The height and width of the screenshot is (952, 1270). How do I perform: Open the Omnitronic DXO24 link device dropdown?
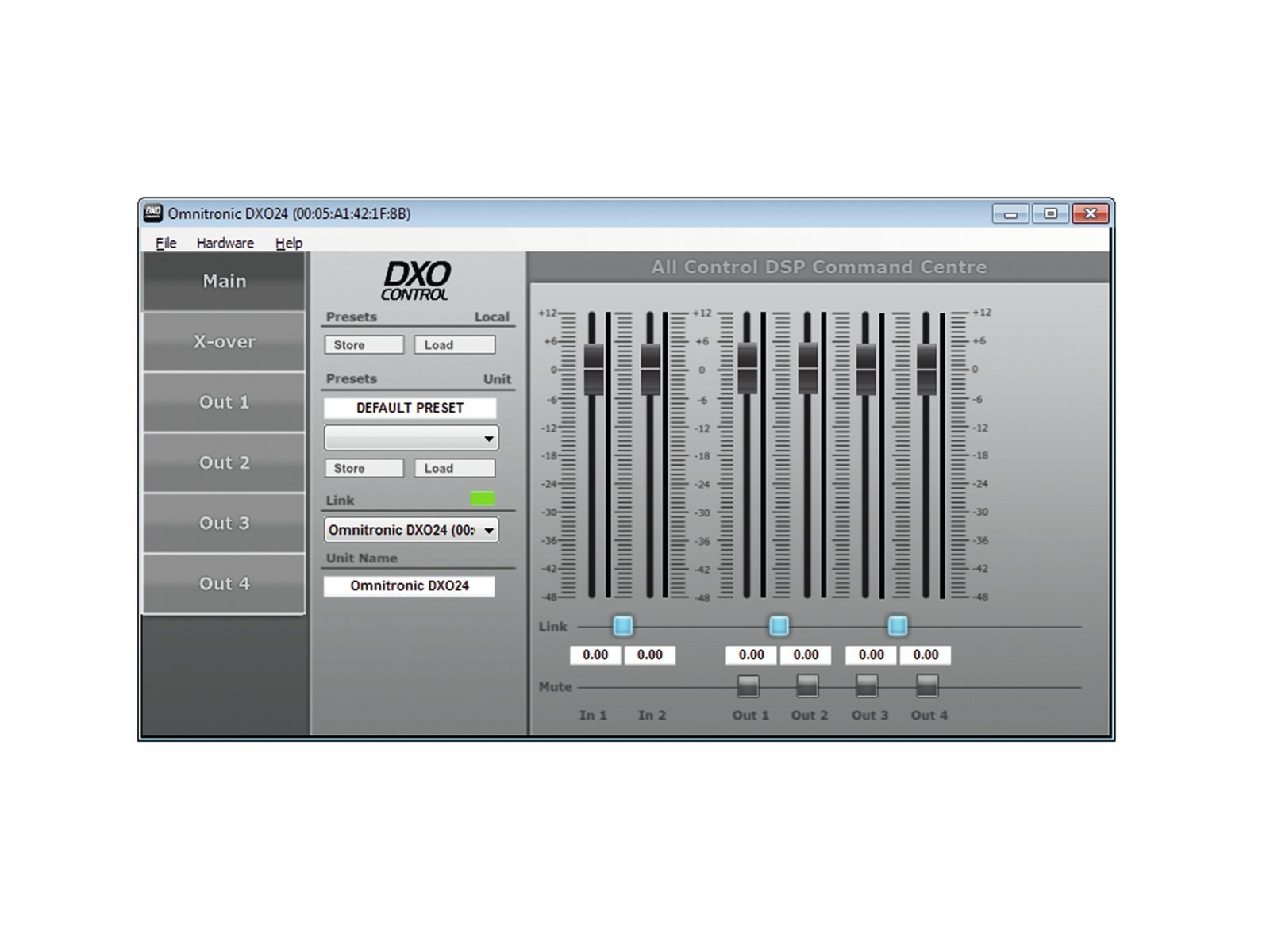489,530
